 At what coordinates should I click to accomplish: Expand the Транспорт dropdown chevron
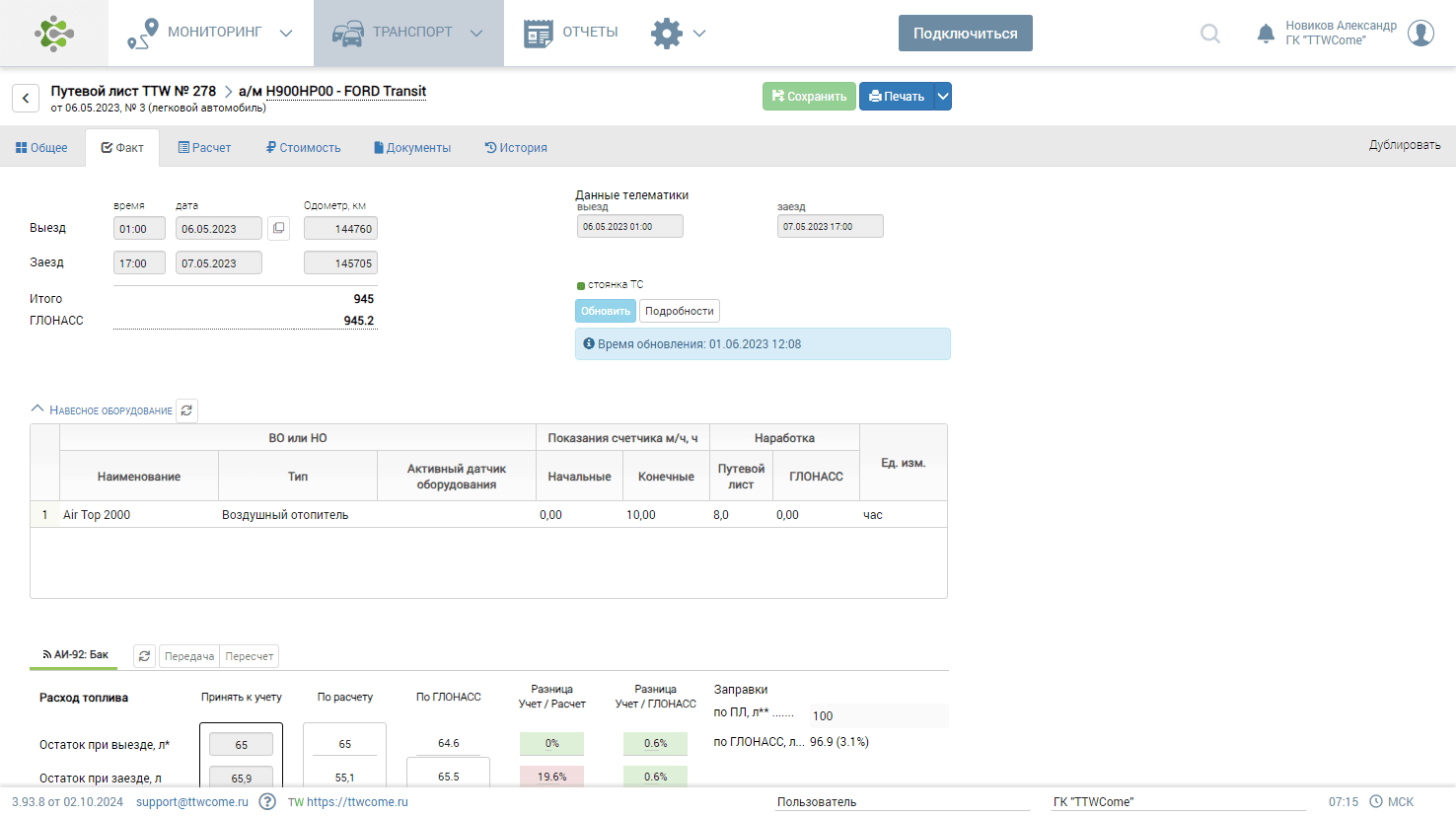[476, 33]
